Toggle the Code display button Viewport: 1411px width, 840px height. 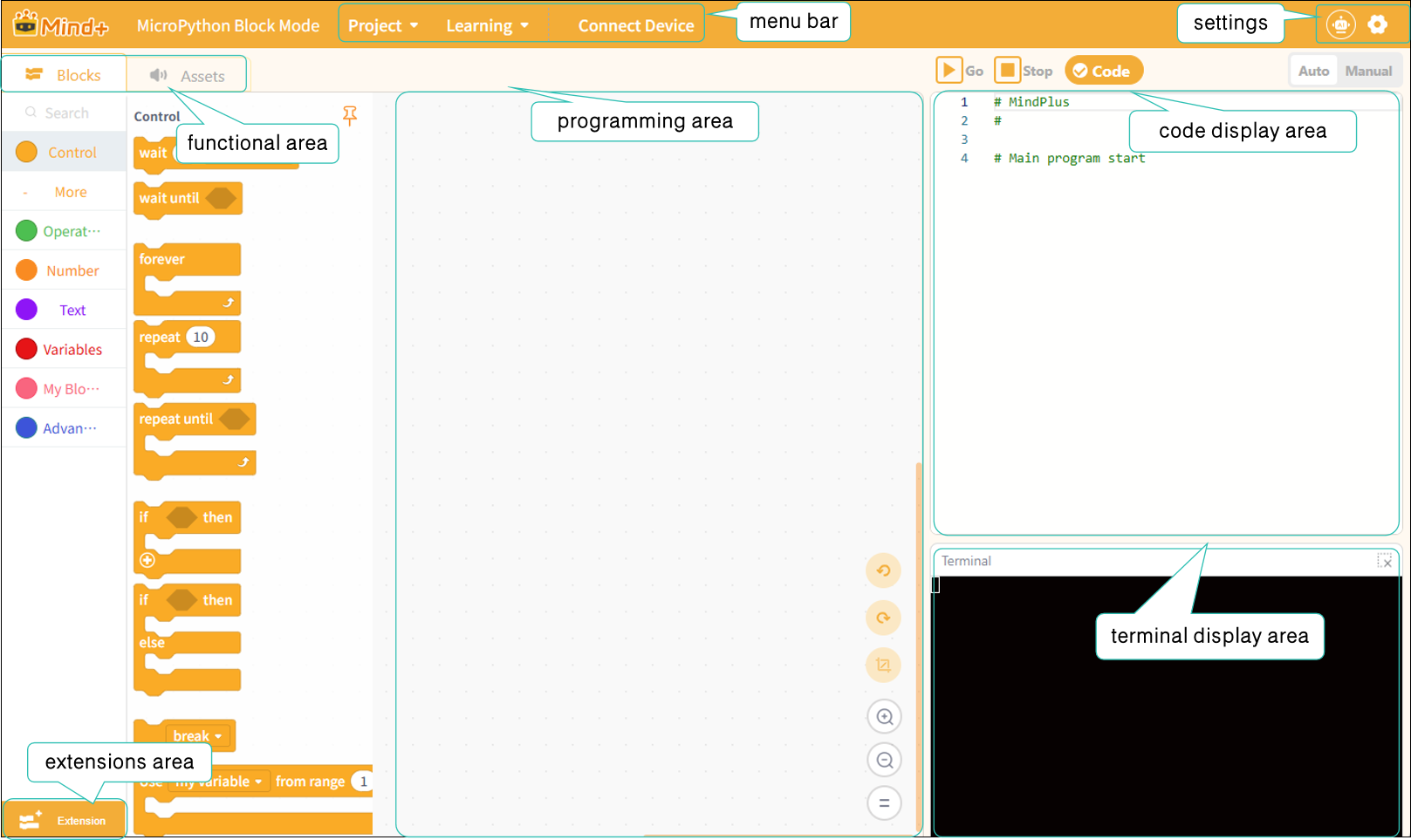coord(1103,71)
